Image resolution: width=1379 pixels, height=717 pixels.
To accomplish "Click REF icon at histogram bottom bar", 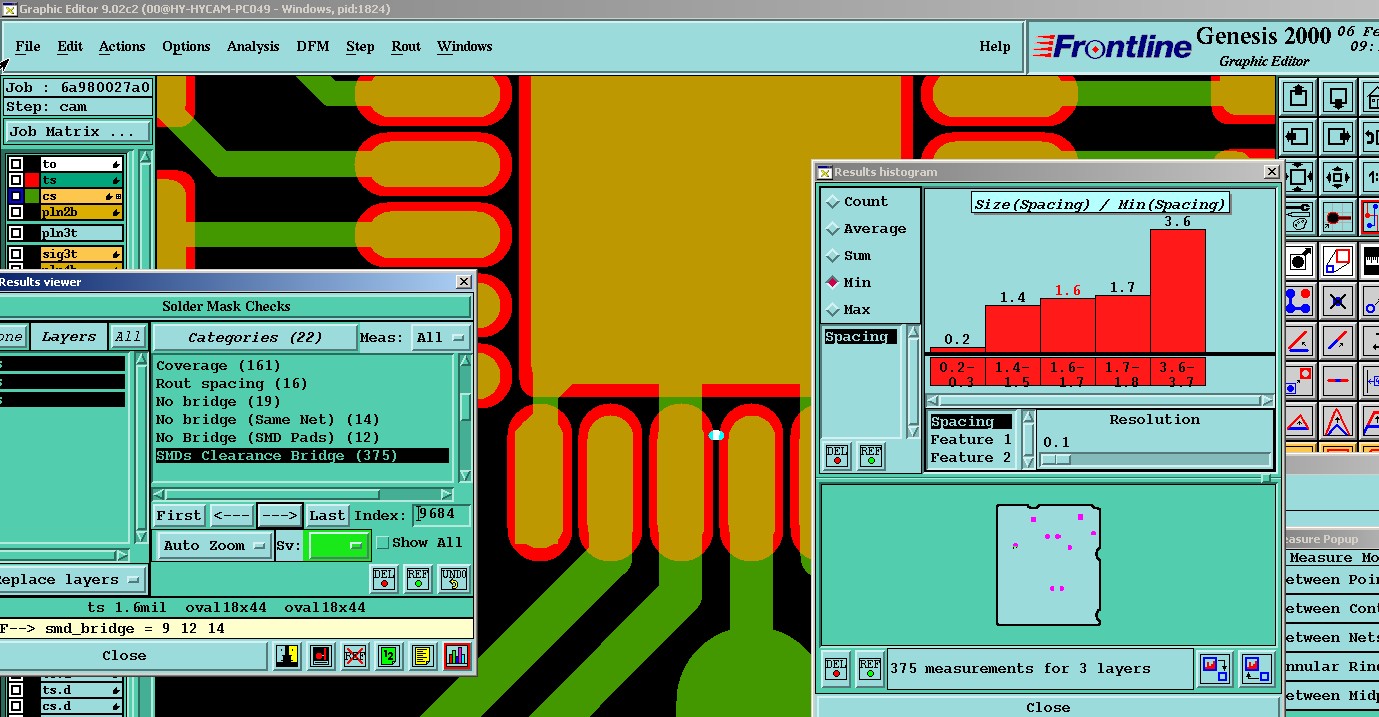I will 871,668.
